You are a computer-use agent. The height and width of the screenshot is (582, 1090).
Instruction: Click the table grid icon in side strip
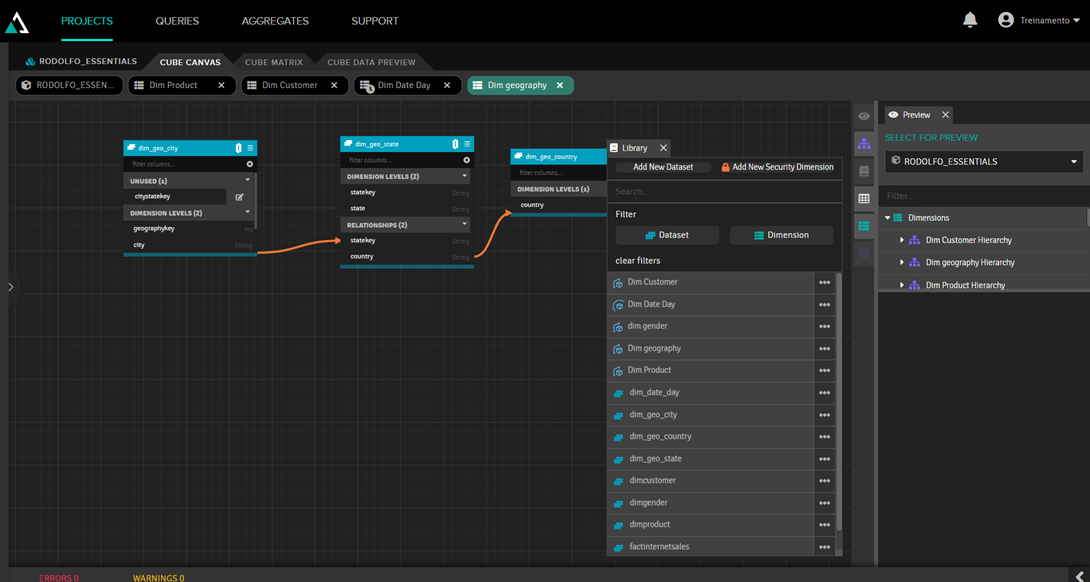coord(864,199)
